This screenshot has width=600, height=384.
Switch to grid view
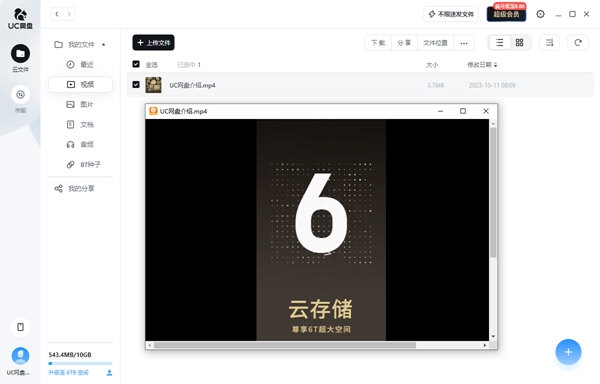tap(519, 42)
